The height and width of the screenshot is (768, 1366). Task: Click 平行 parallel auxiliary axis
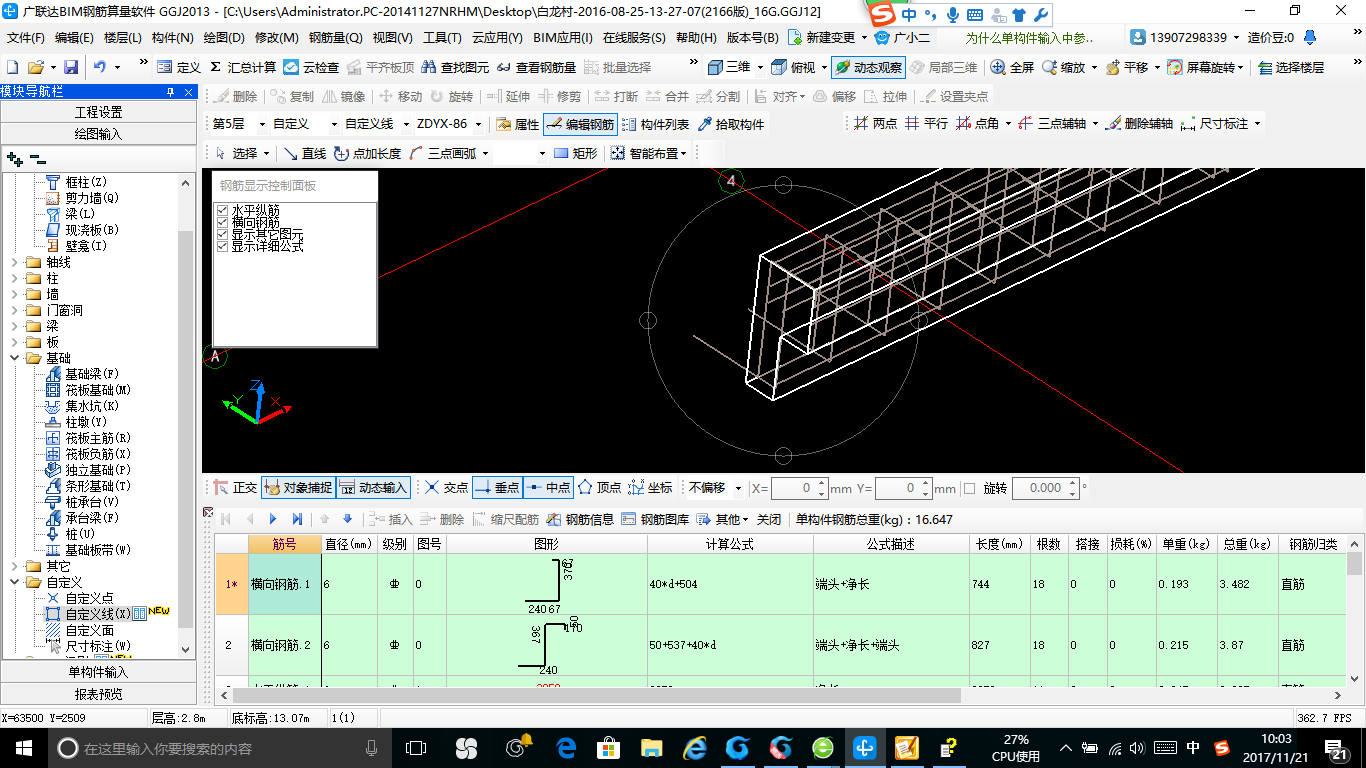pyautogui.click(x=926, y=124)
